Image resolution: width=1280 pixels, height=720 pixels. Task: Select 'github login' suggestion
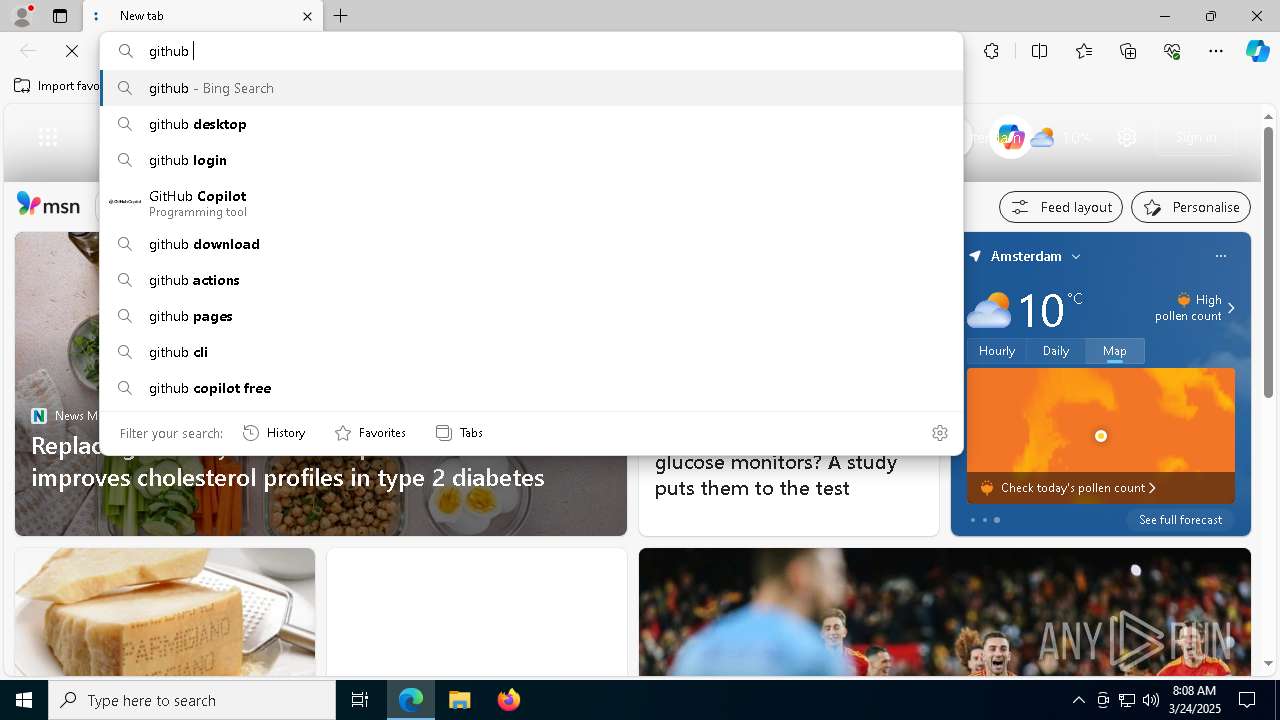click(x=532, y=160)
